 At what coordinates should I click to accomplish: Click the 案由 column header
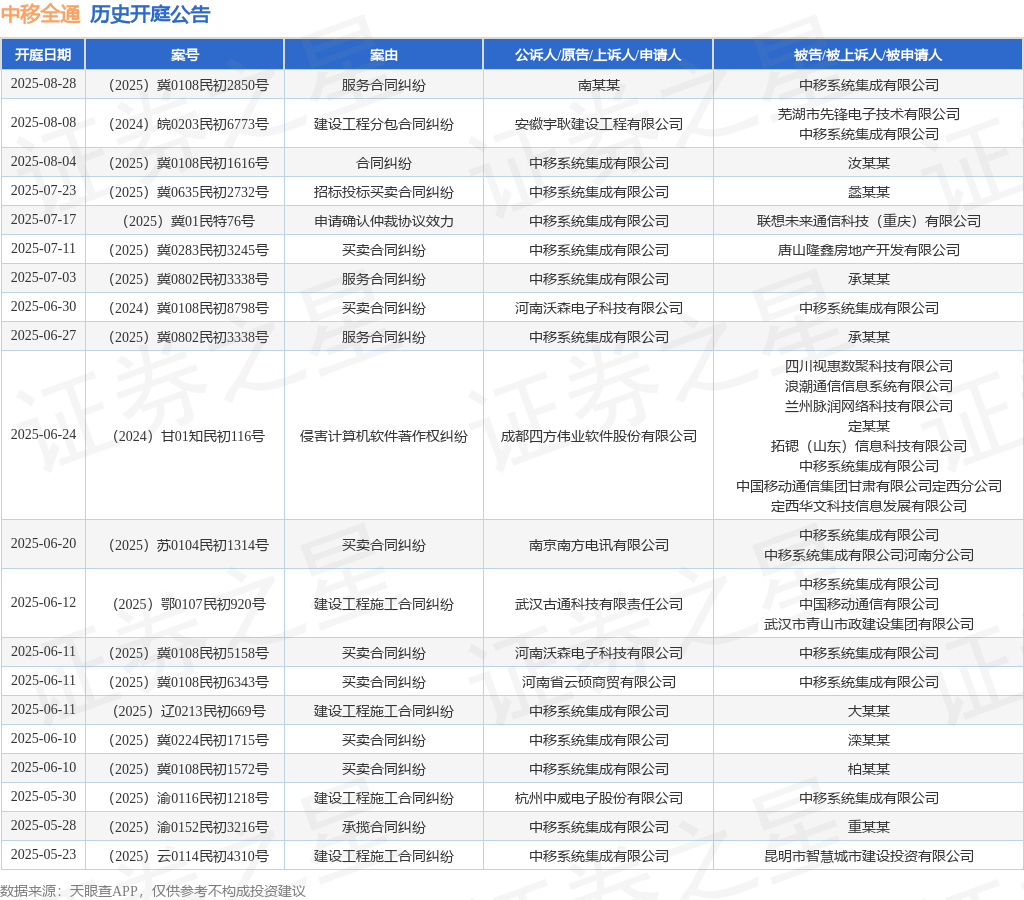pos(383,55)
